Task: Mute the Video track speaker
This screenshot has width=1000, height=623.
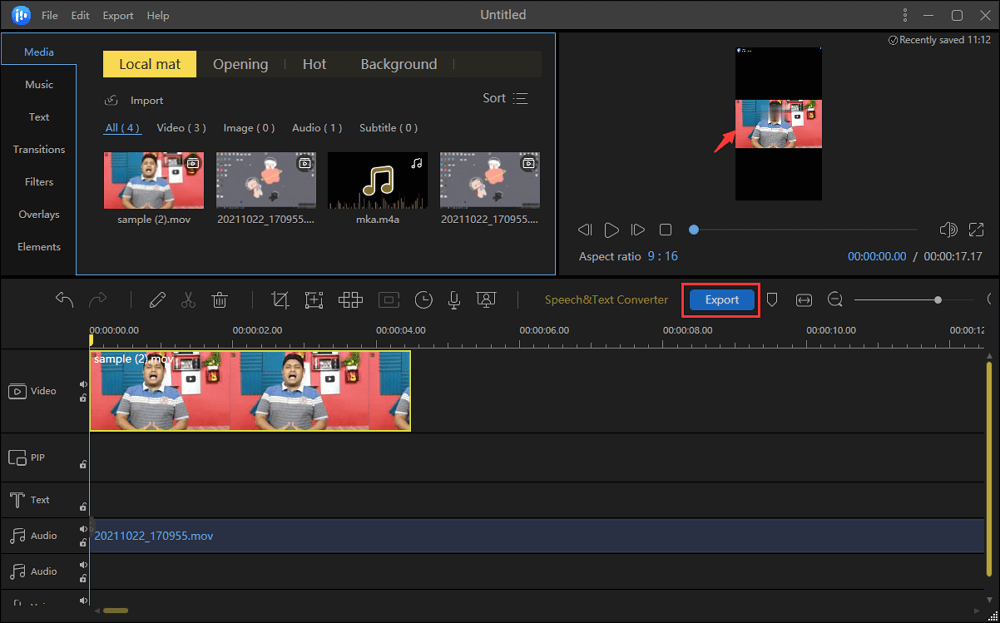Action: pyautogui.click(x=83, y=384)
